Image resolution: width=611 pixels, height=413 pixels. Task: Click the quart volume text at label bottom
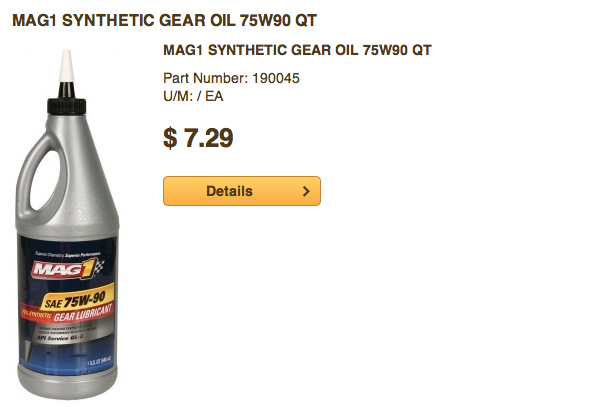[99, 361]
